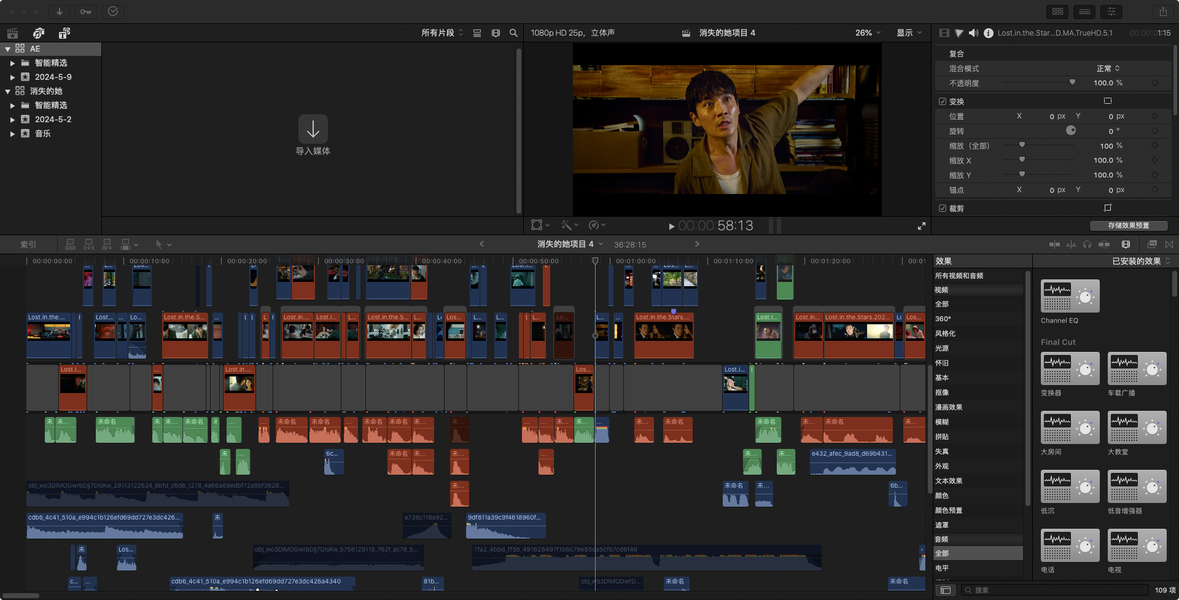The width and height of the screenshot is (1179, 600).
Task: Toggle the inspector sliders button
Action: [1111, 11]
